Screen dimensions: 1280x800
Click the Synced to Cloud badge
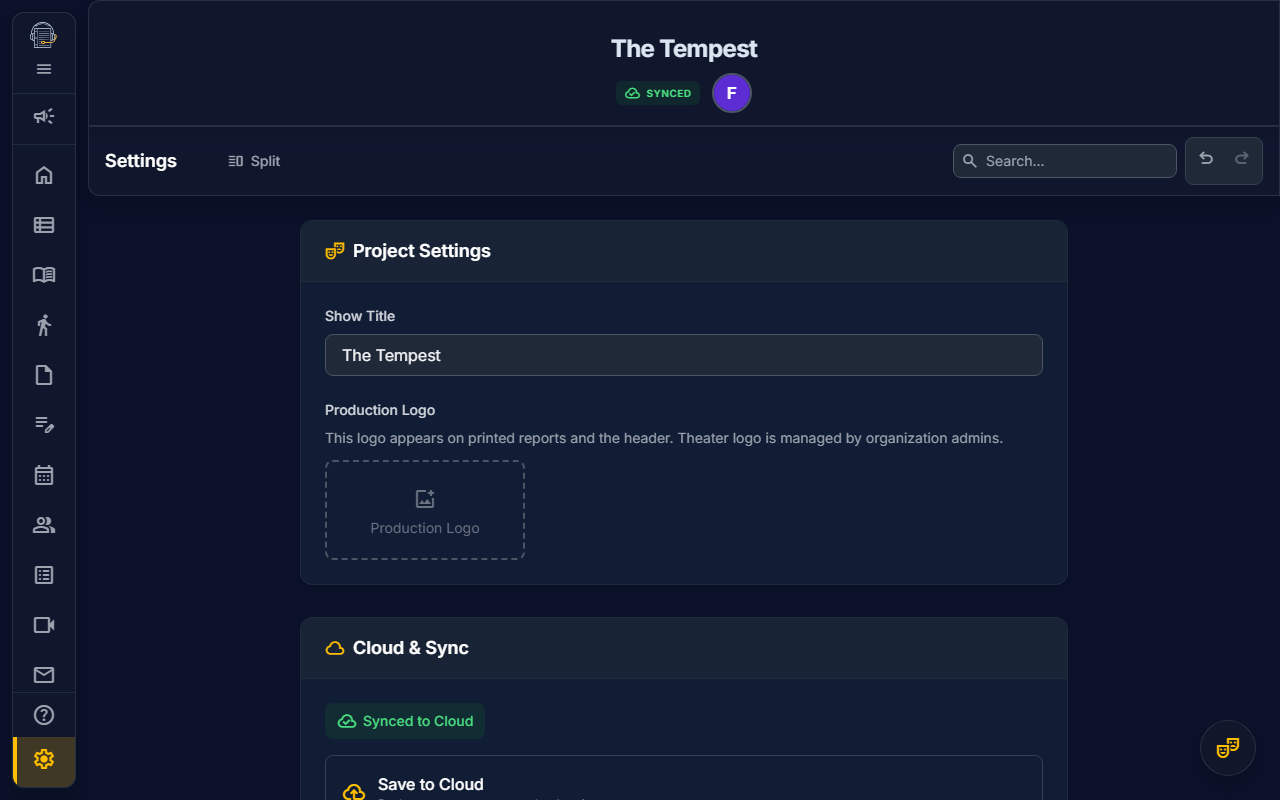404,720
